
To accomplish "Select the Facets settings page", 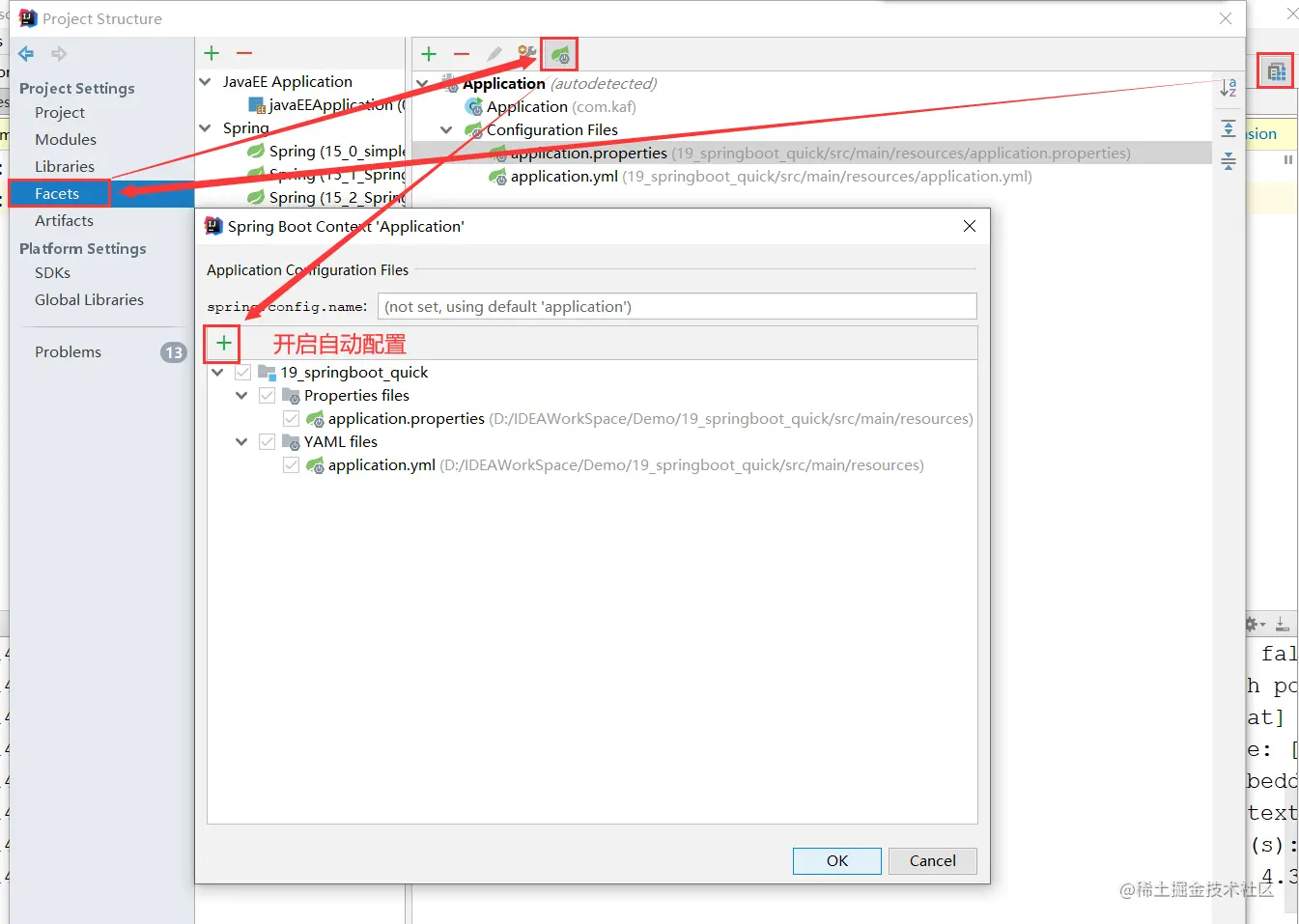I will [x=58, y=194].
